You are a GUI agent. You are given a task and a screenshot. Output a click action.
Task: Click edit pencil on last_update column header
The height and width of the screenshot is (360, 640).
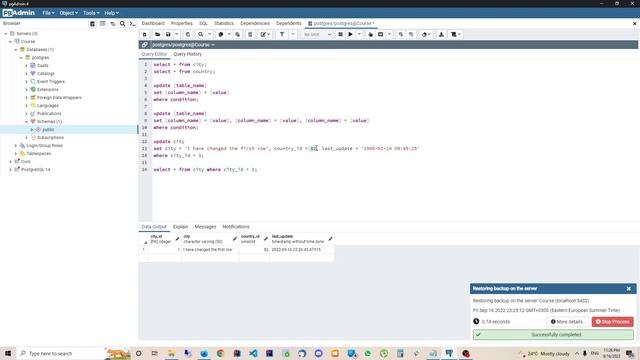pyautogui.click(x=330, y=239)
